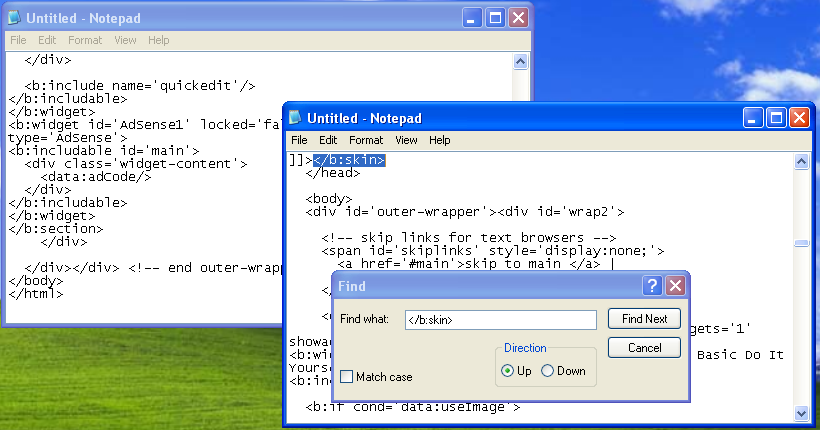Screen dimensions: 820x430
Task: Open View menu in front Notepad window
Action: [406, 140]
